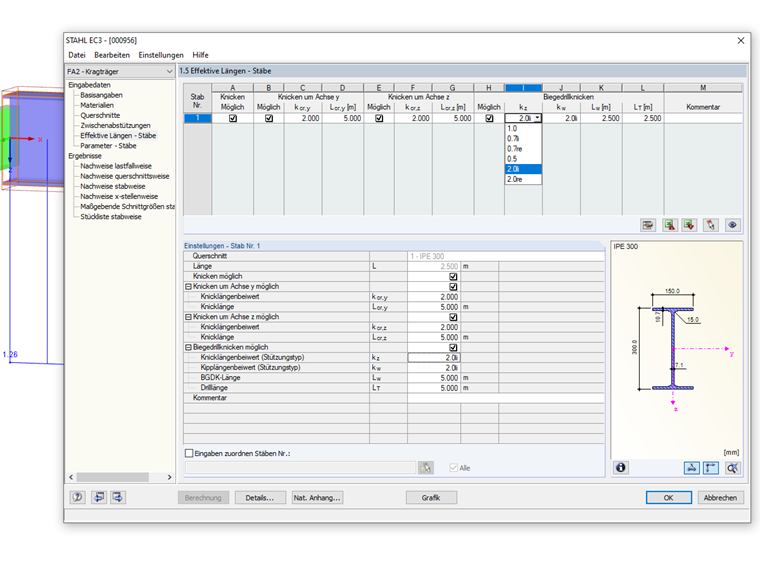Select 'Querschnitte' in the navigation tree
The width and height of the screenshot is (760, 570).
point(101,115)
